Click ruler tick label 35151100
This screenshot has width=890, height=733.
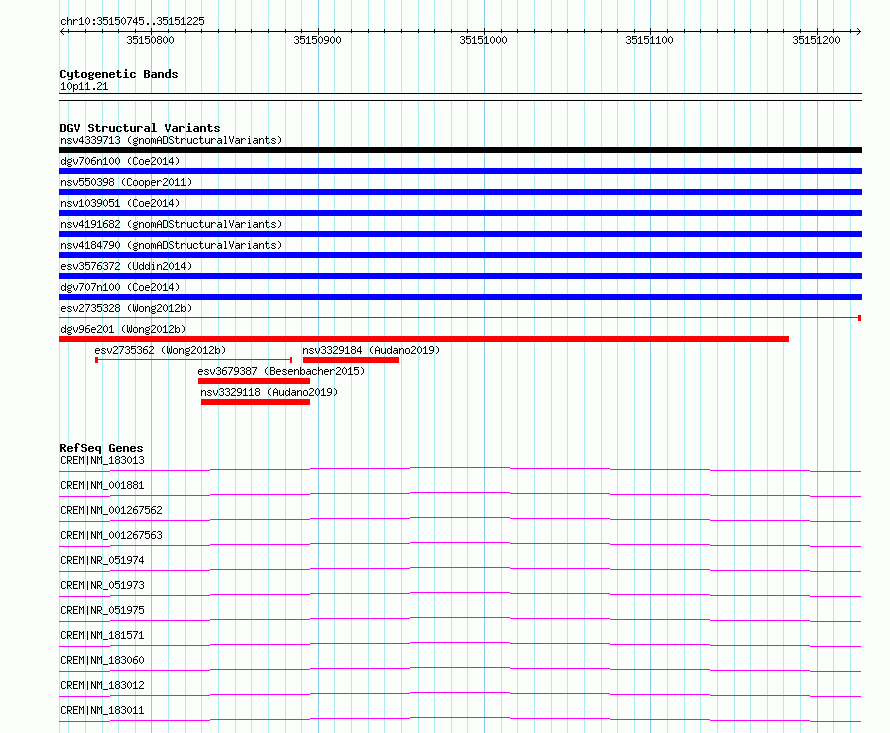coord(649,40)
